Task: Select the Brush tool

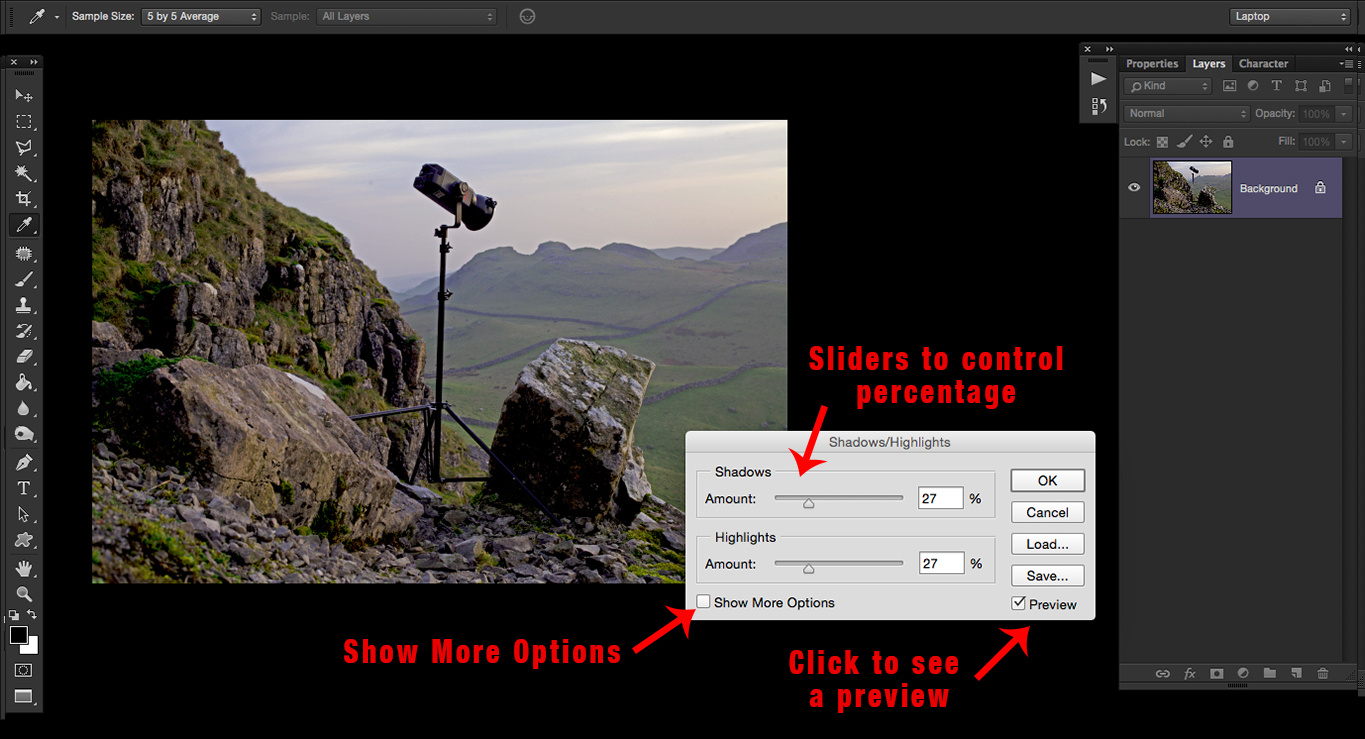Action: (24, 280)
